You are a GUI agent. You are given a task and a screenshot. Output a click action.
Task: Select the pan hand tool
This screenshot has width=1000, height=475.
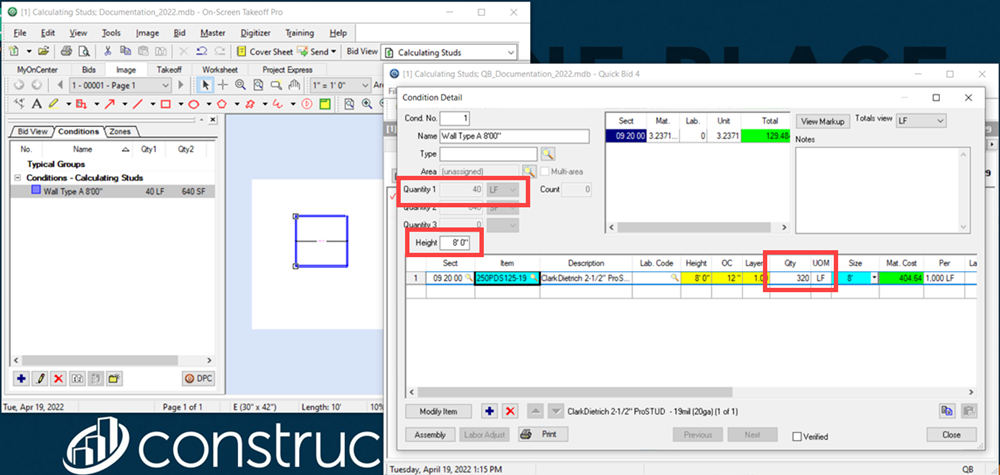294,85
